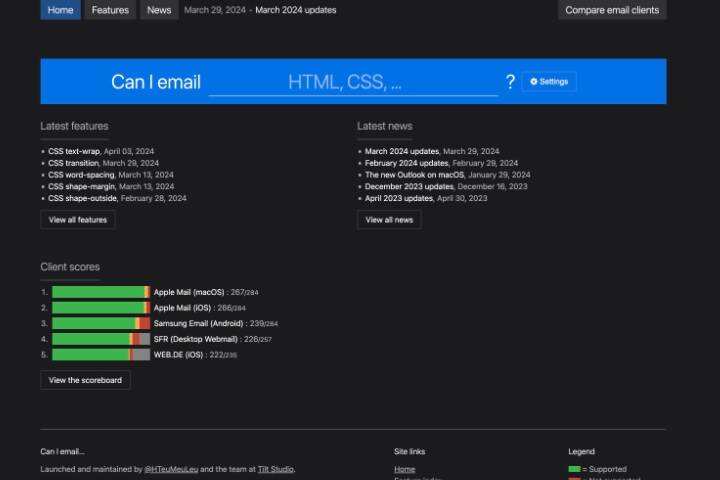720x480 pixels.
Task: Open the Tilt Studio footer link
Action: 275,469
